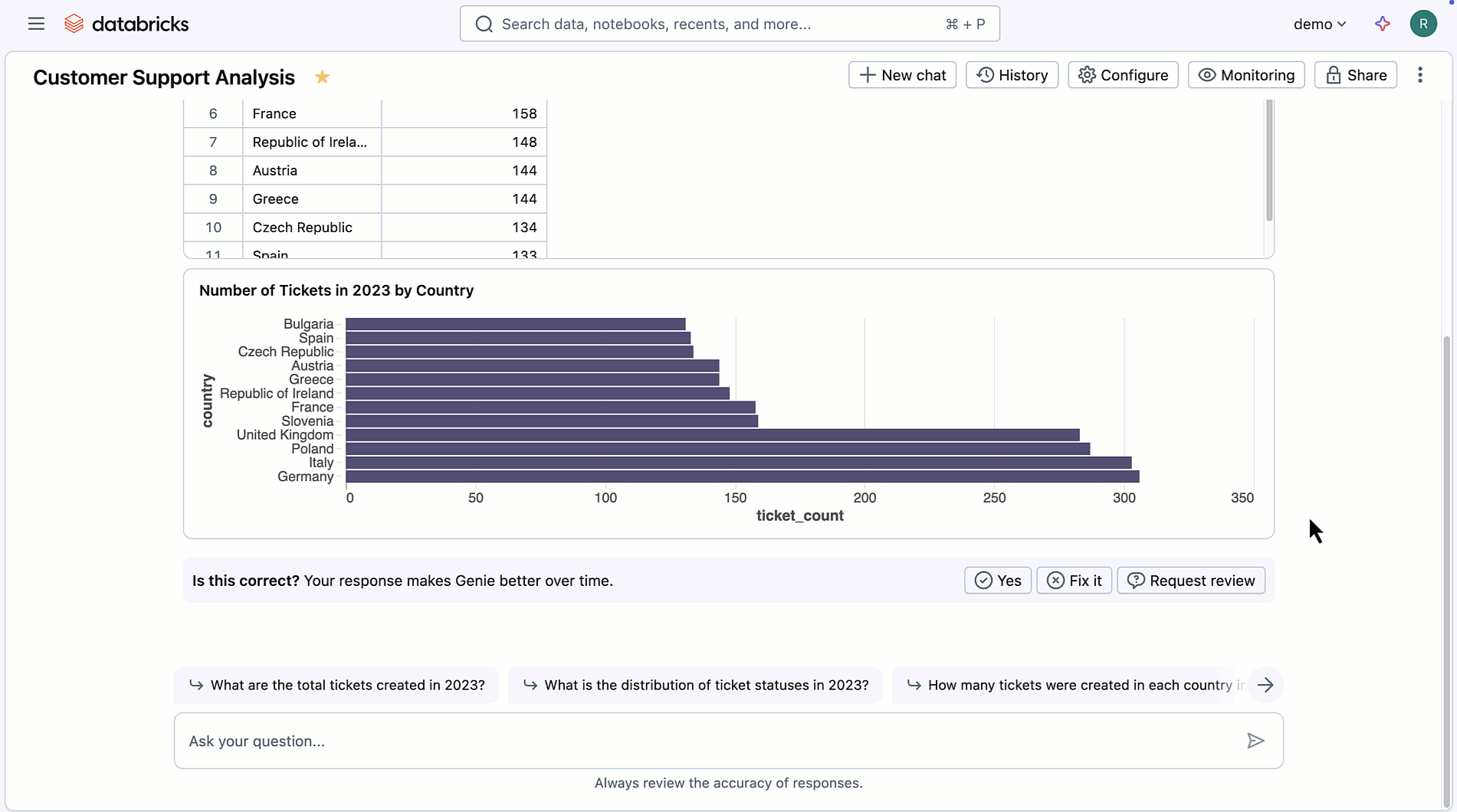Open user profile avatar R

pyautogui.click(x=1423, y=24)
